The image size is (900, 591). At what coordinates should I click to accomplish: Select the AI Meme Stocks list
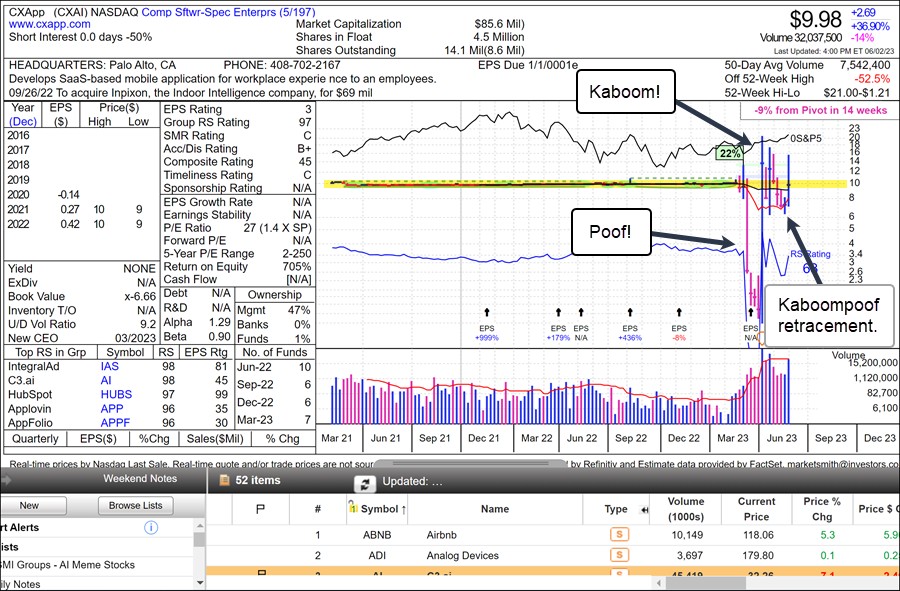point(68,565)
